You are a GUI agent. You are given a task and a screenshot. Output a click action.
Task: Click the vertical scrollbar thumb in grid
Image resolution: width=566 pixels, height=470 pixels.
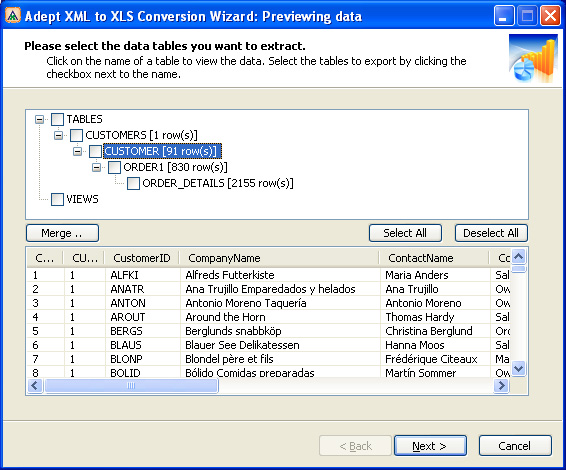point(519,269)
